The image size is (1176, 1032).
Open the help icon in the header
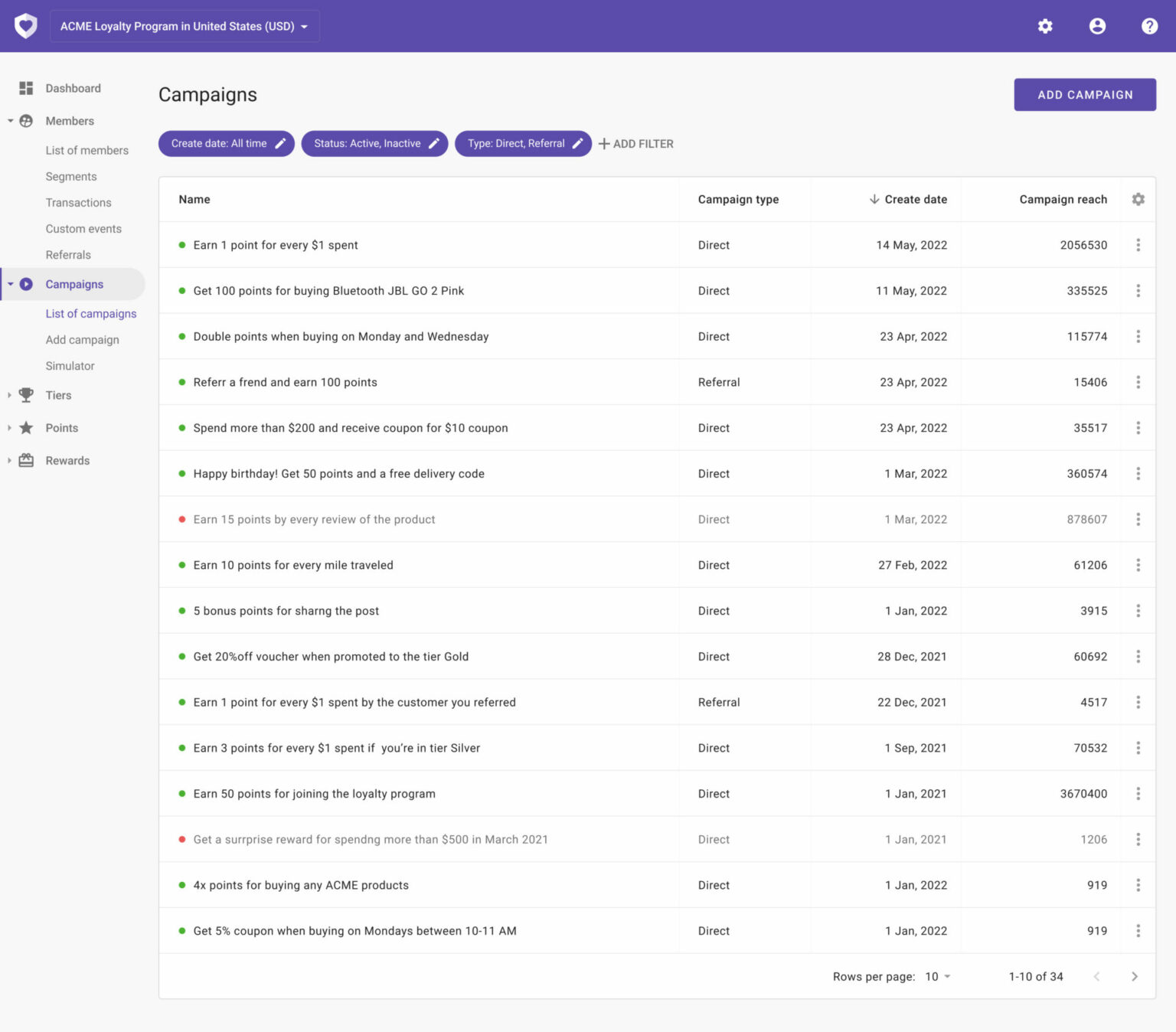point(1149,26)
